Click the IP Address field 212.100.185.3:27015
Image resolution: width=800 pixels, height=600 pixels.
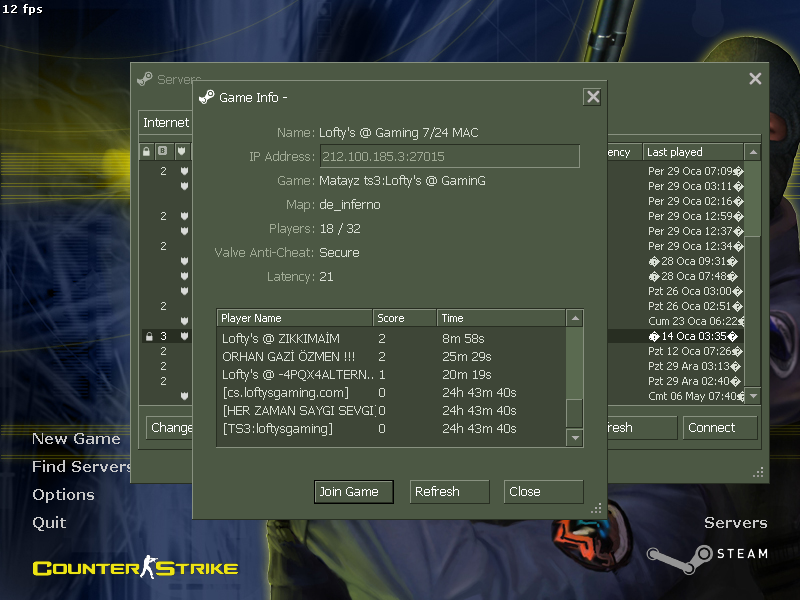[x=449, y=156]
